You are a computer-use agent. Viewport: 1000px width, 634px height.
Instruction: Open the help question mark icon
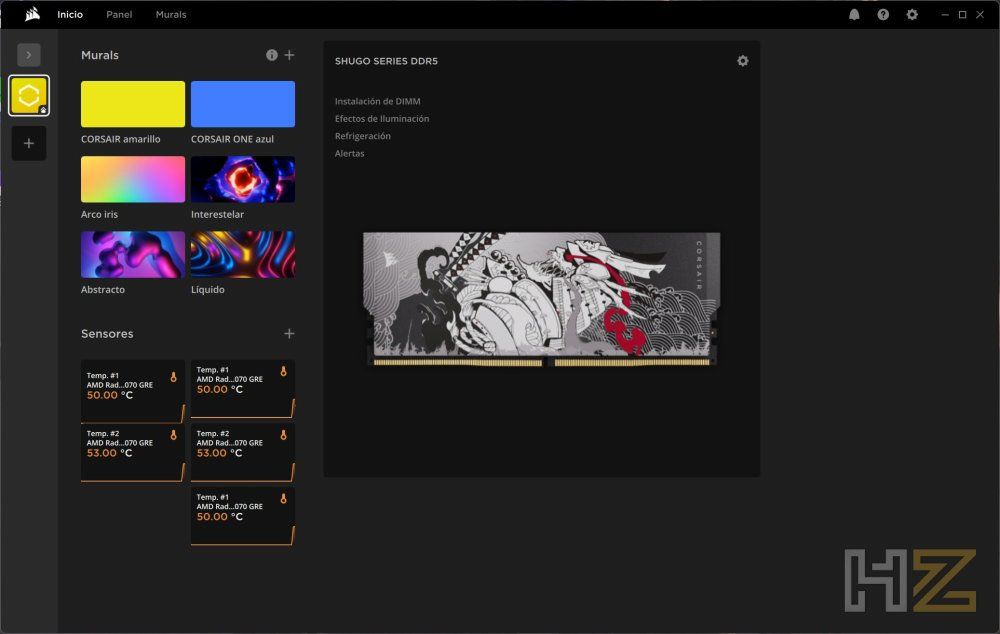883,14
